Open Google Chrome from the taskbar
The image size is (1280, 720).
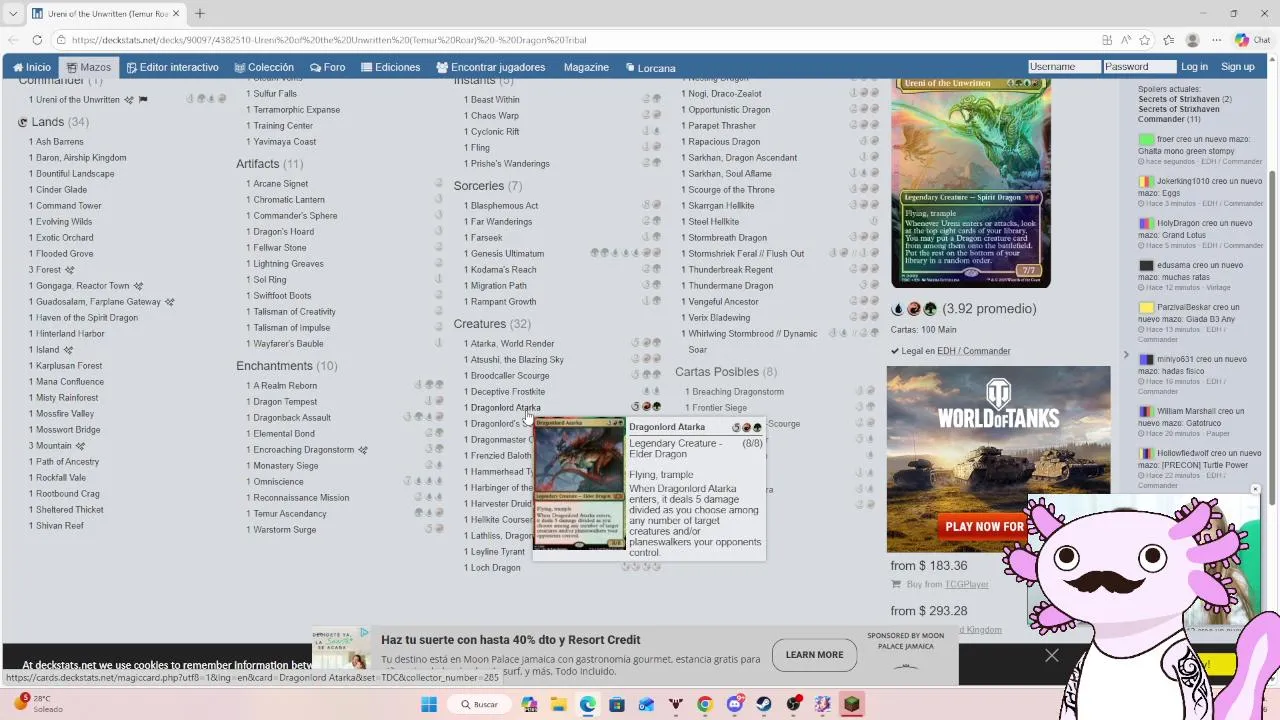tap(705, 704)
